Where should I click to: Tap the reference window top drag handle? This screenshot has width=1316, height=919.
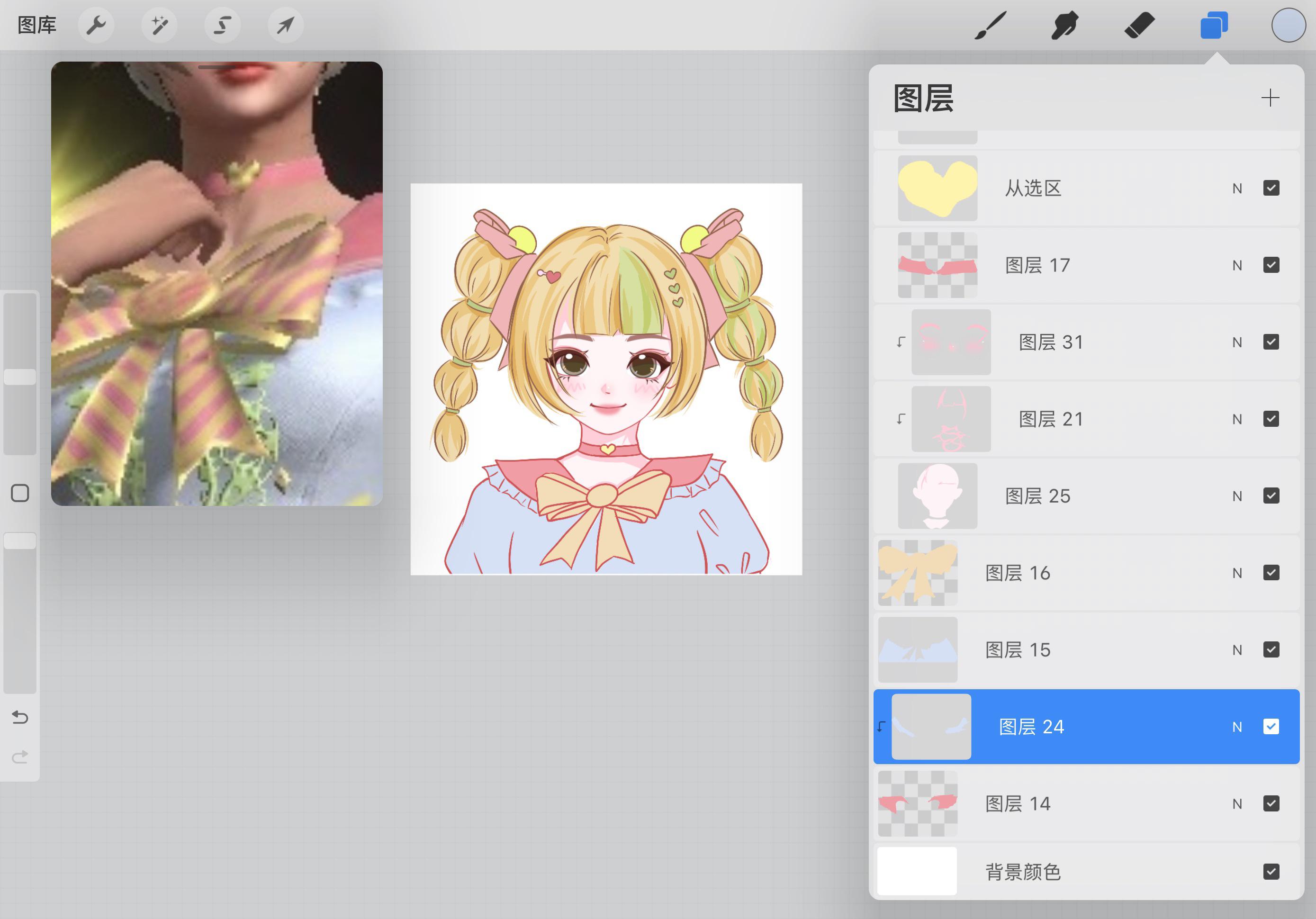coord(216,68)
